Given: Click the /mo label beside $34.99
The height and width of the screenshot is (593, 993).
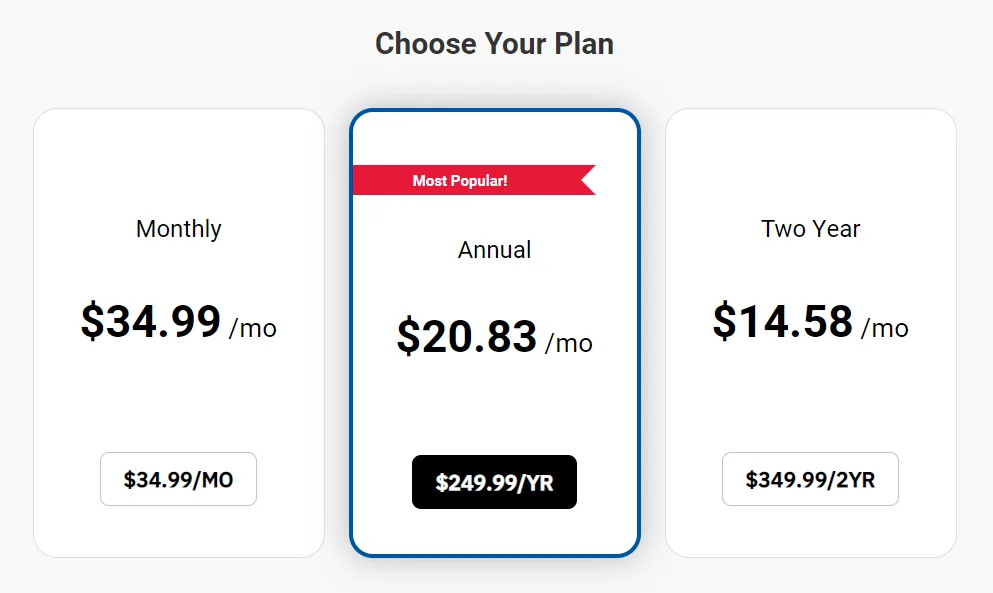Looking at the screenshot, I should [253, 328].
